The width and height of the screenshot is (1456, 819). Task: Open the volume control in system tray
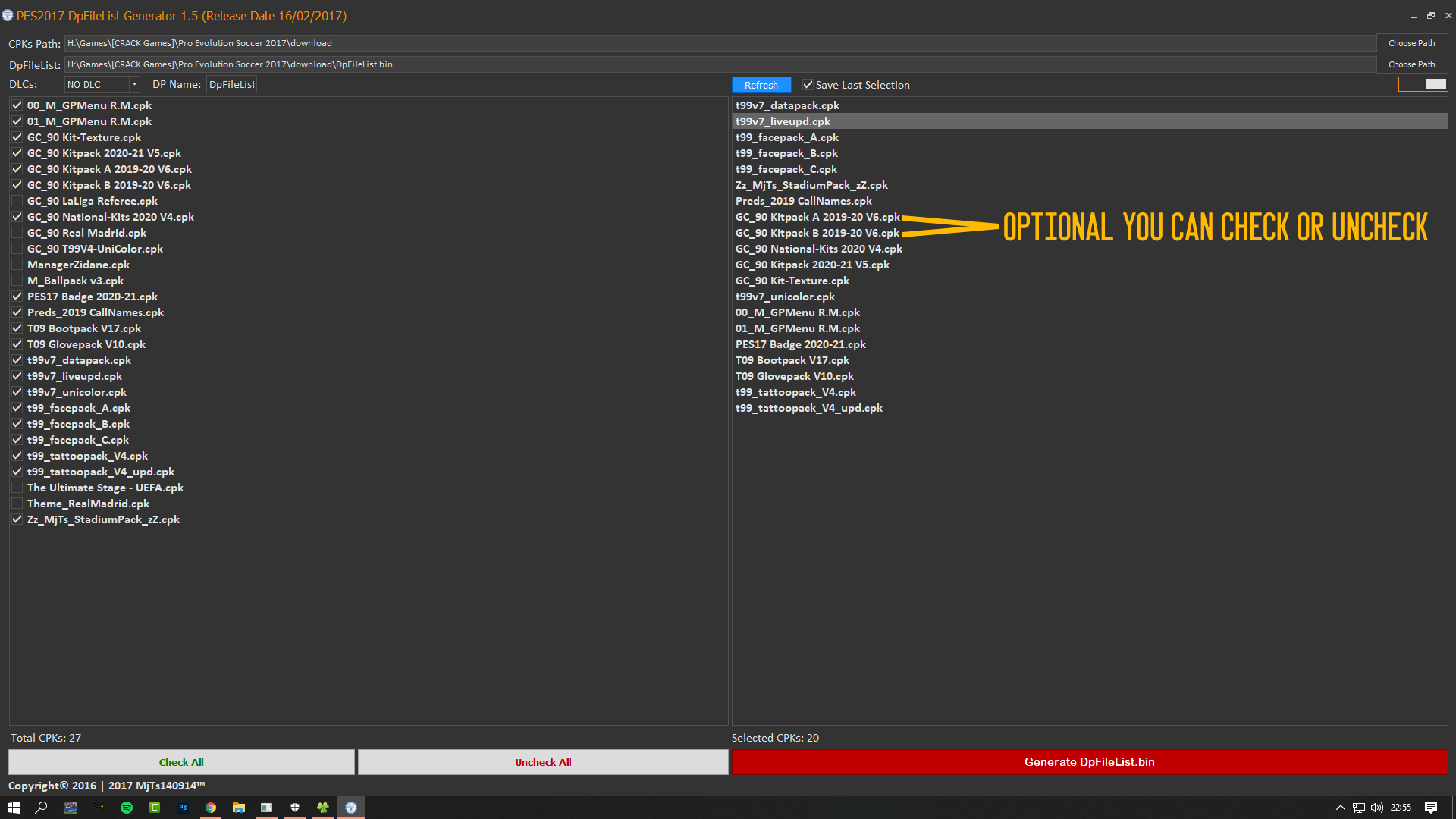(x=1377, y=808)
